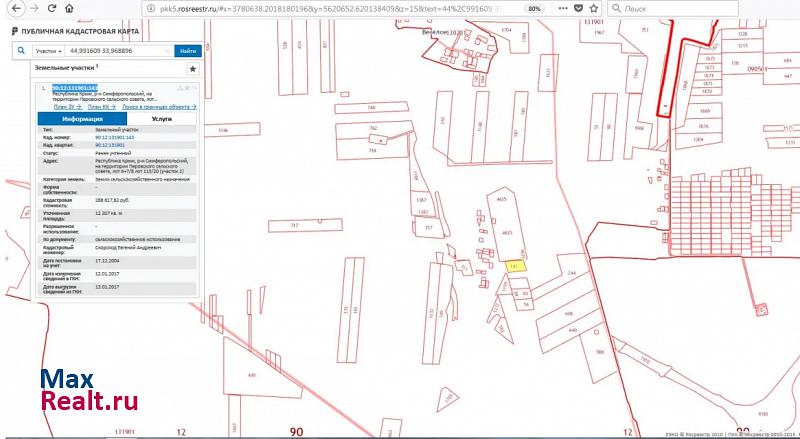Viewport: 800px width, 439px height.
Task: Click the magnifier search icon in the map panel
Action: [x=20, y=49]
